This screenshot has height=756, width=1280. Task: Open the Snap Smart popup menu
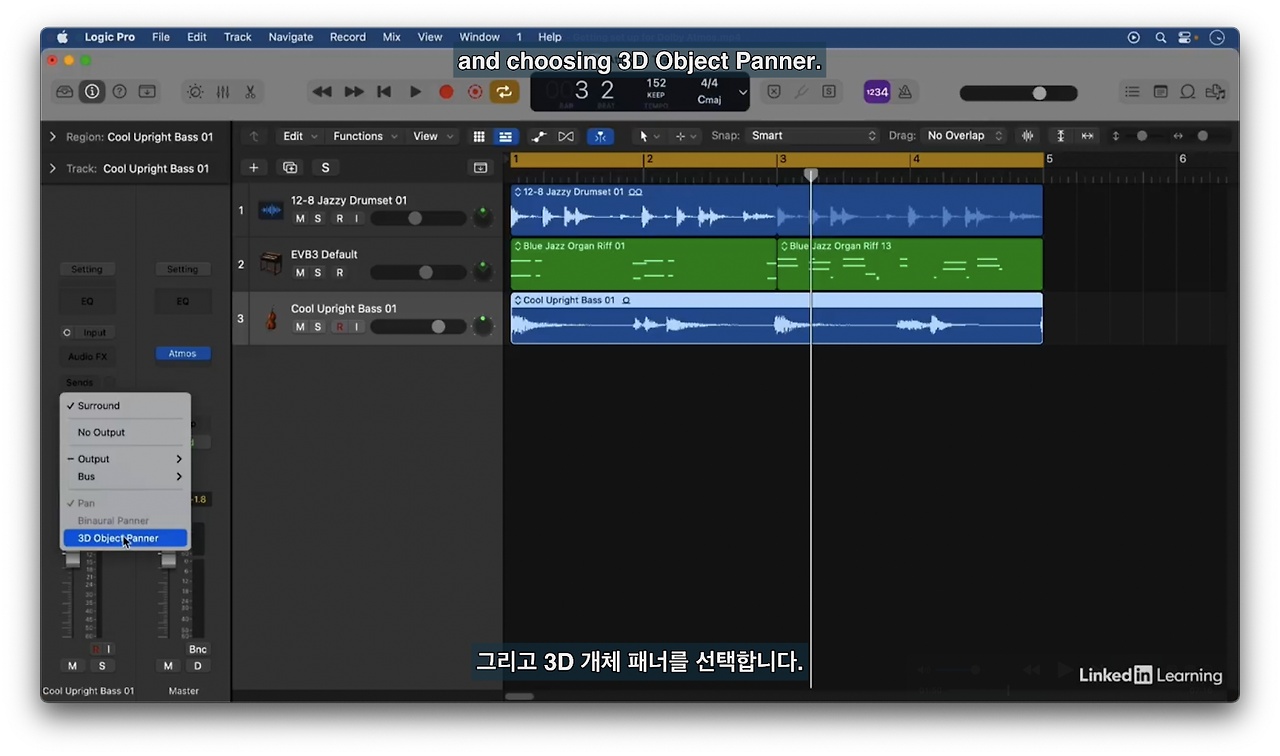(812, 136)
